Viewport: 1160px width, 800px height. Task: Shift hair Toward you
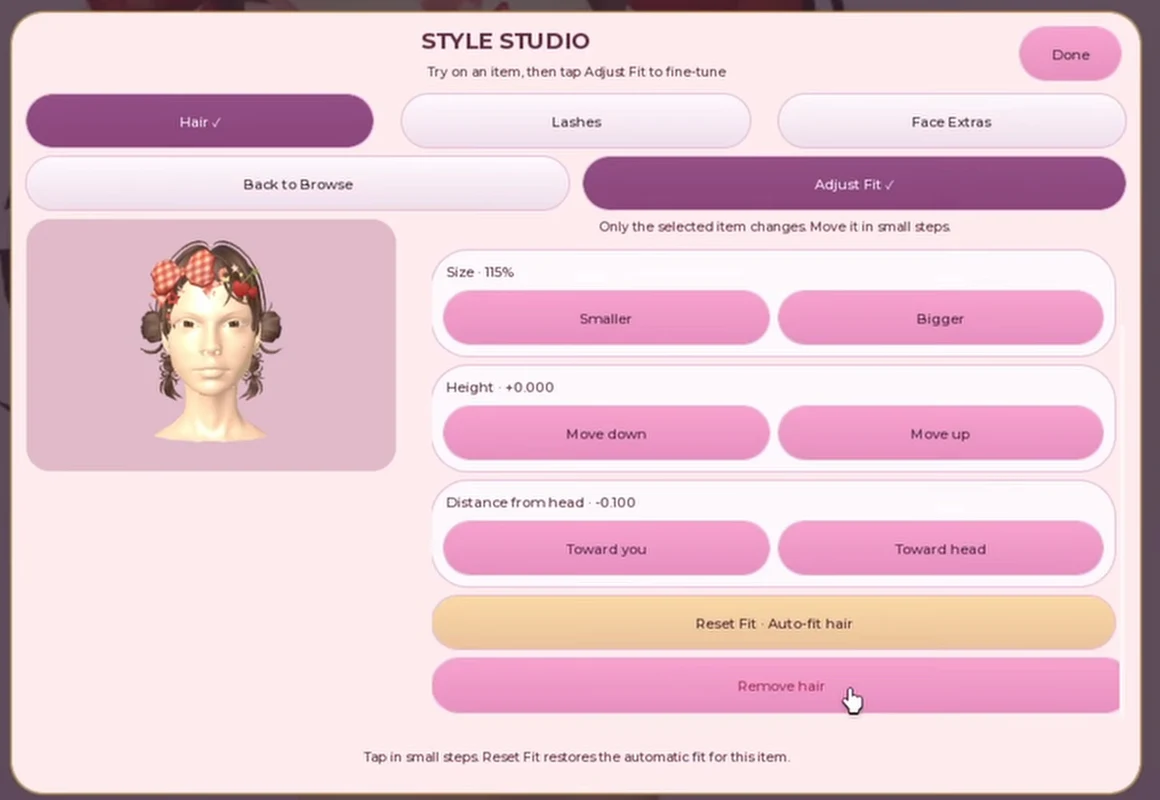(606, 548)
